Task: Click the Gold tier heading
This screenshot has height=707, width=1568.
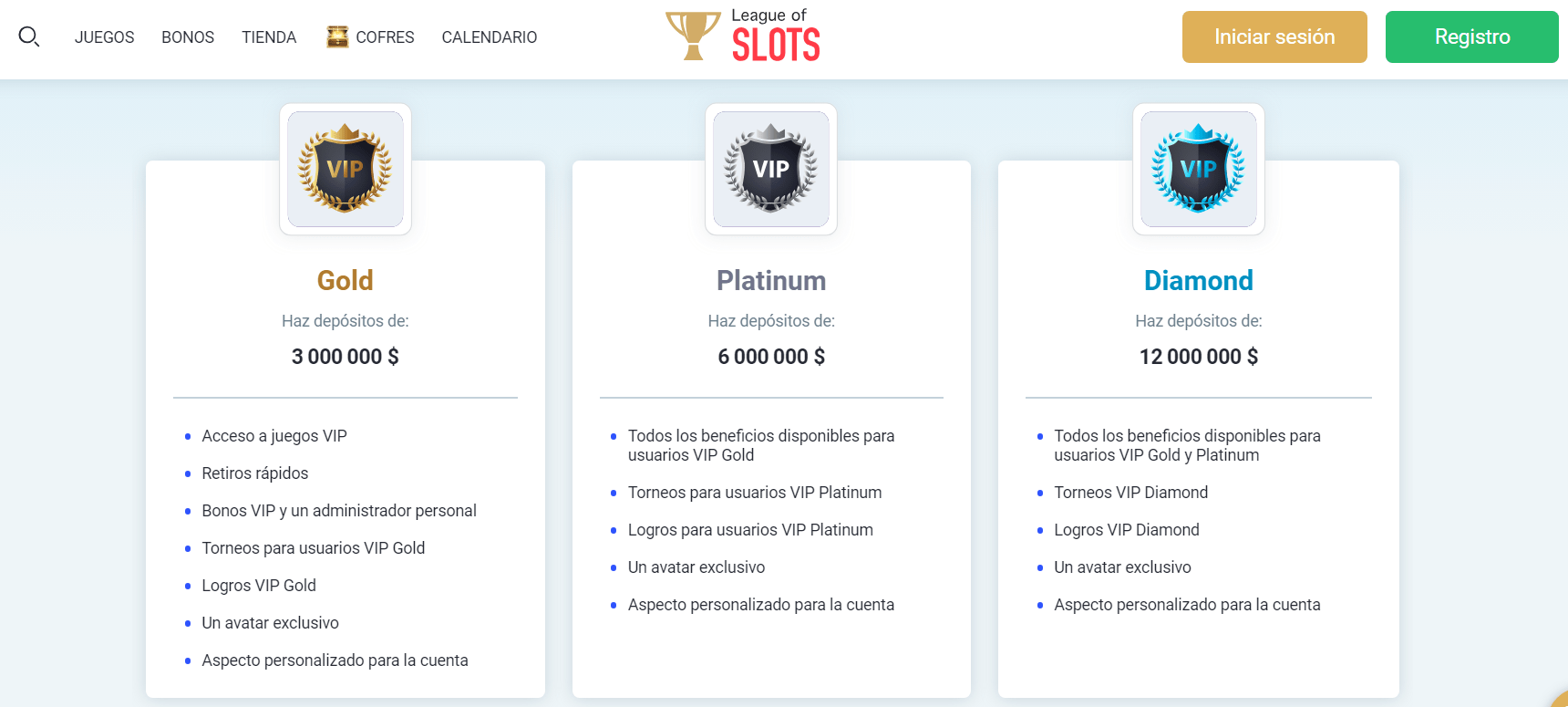Action: tap(346, 280)
